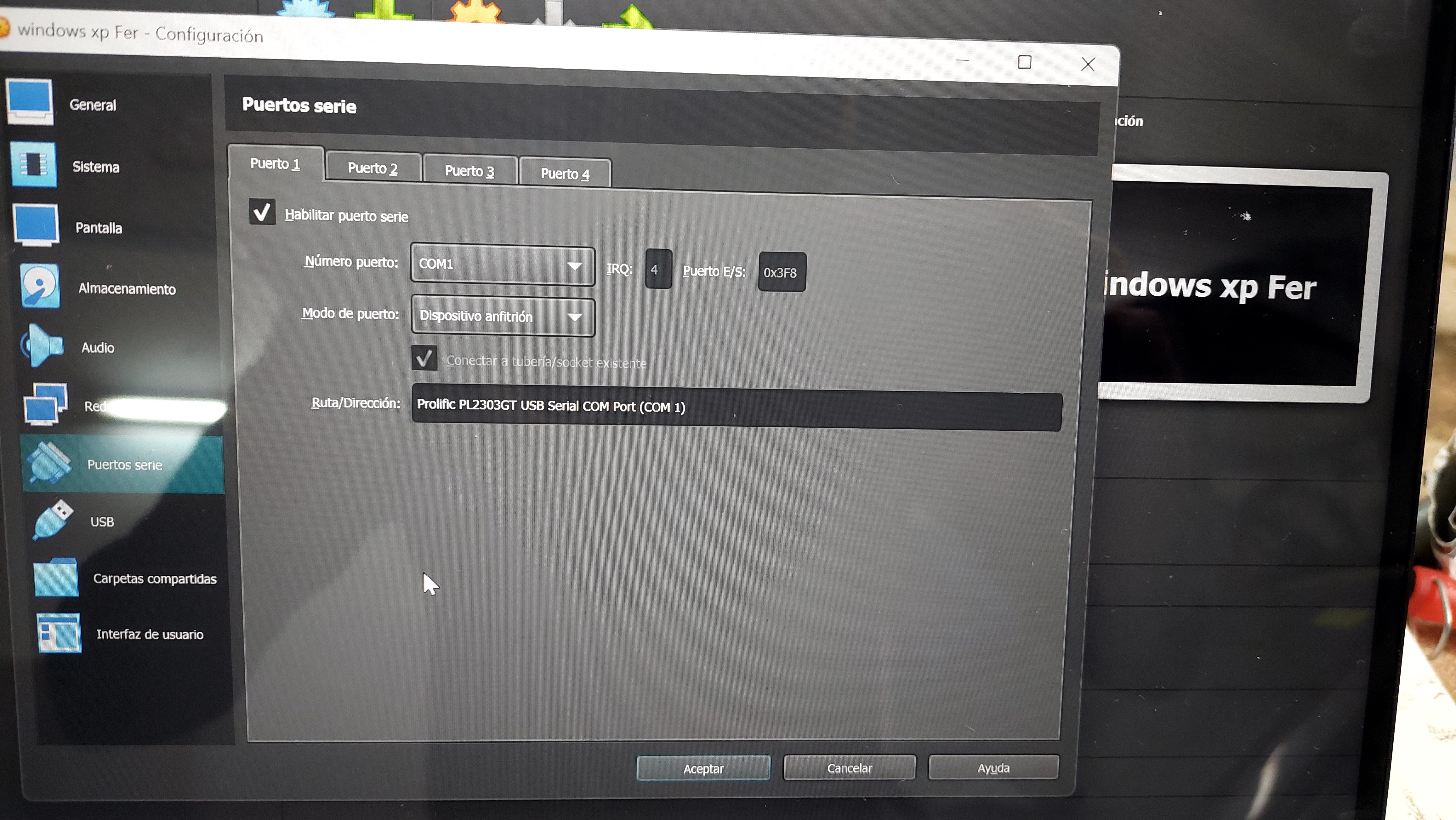Open the Sistema chip icon
1456x820 pixels.
[x=33, y=164]
